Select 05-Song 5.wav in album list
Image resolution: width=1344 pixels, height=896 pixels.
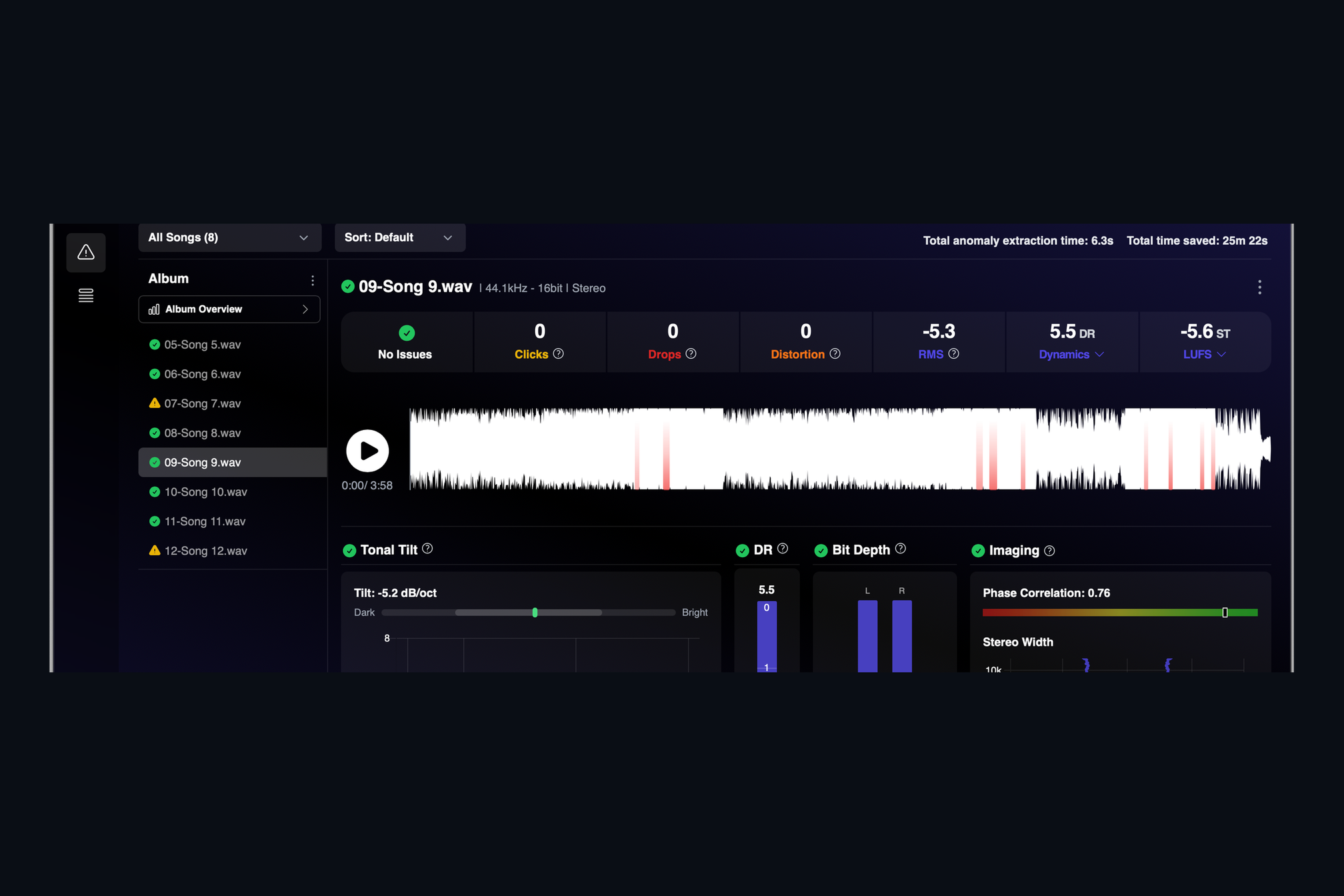233,345
